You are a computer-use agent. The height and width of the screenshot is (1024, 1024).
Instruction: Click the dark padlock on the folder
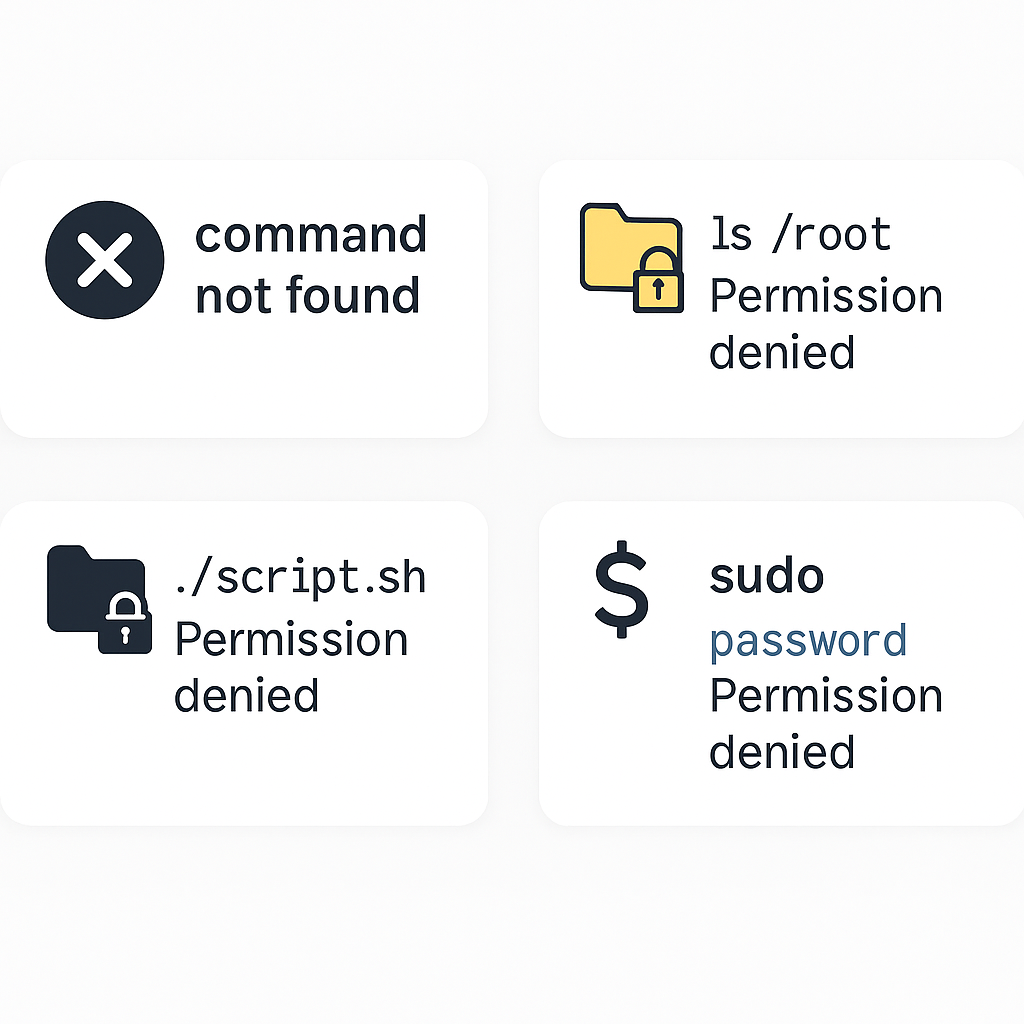point(125,622)
